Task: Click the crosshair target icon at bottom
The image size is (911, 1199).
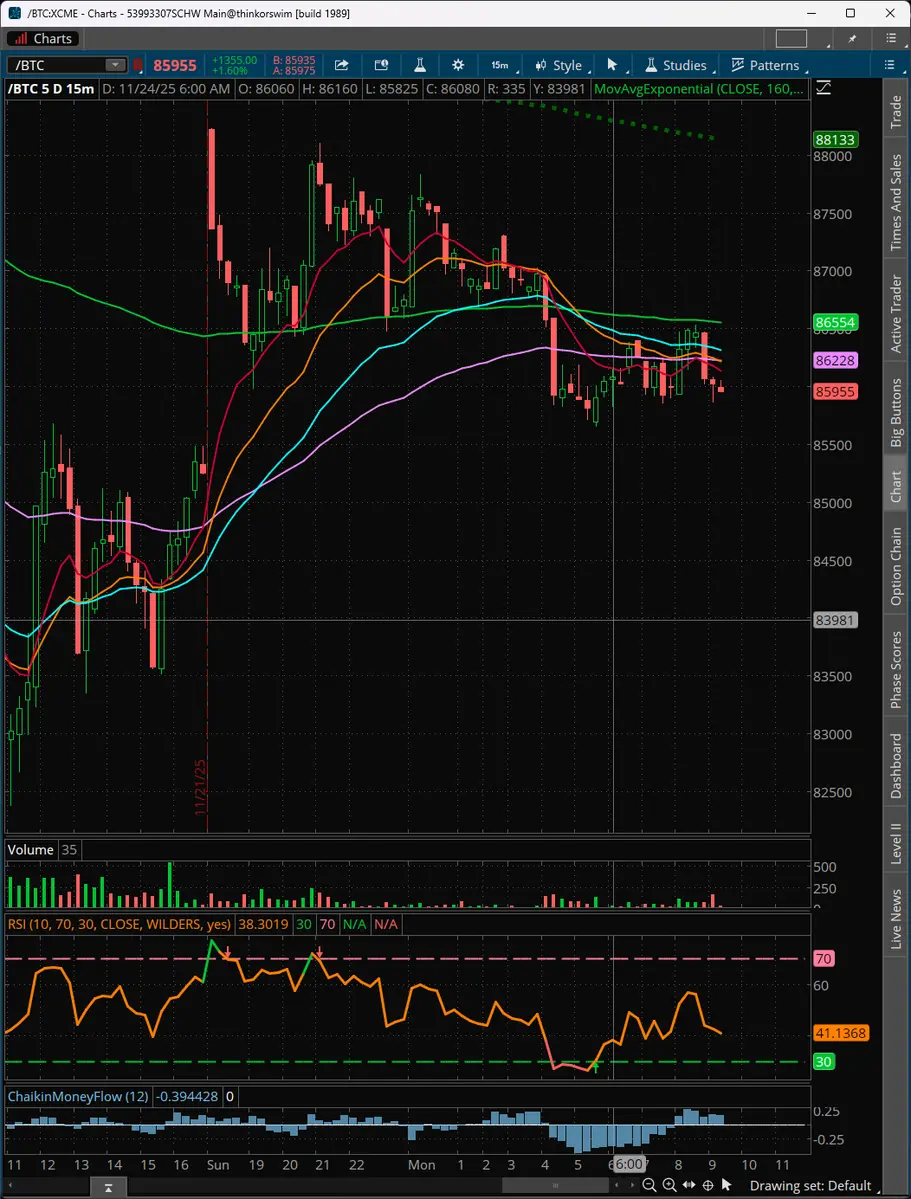Action: coord(708,1185)
